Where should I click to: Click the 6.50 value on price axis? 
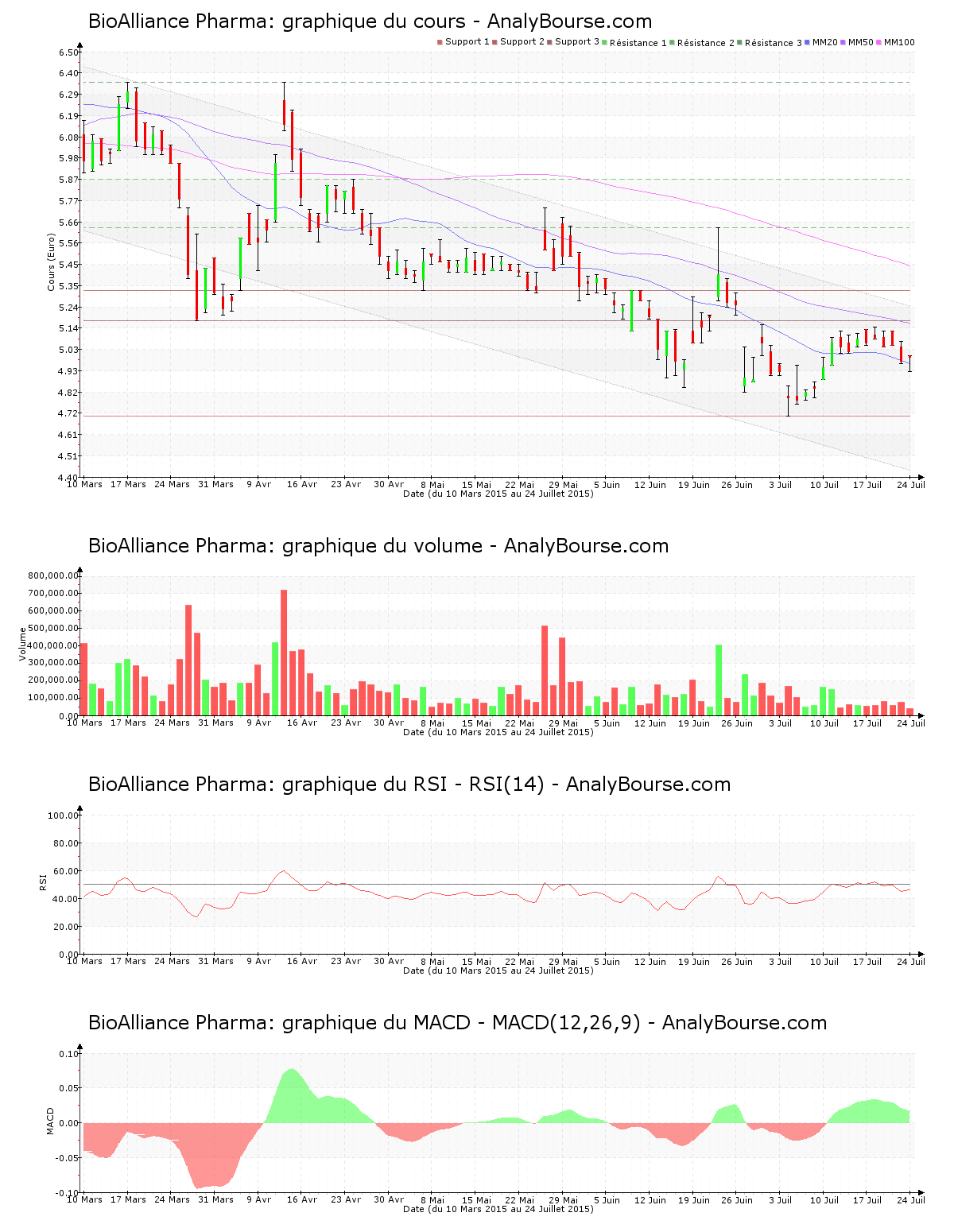[69, 52]
